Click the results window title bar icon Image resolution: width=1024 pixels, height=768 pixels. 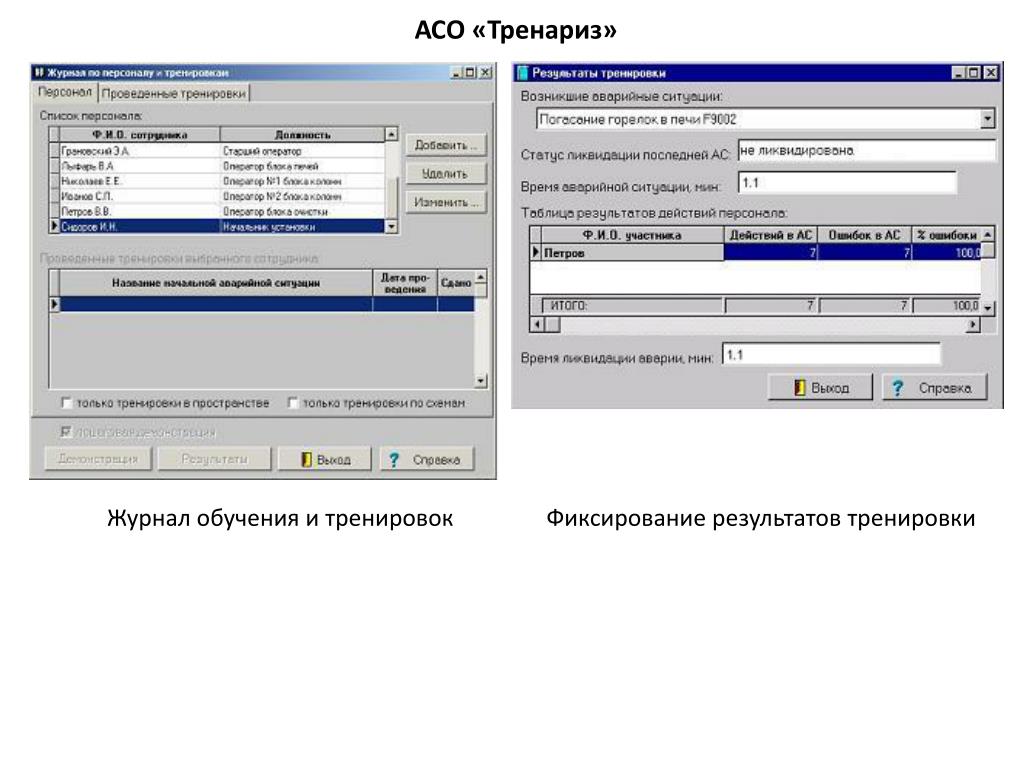pyautogui.click(x=522, y=72)
